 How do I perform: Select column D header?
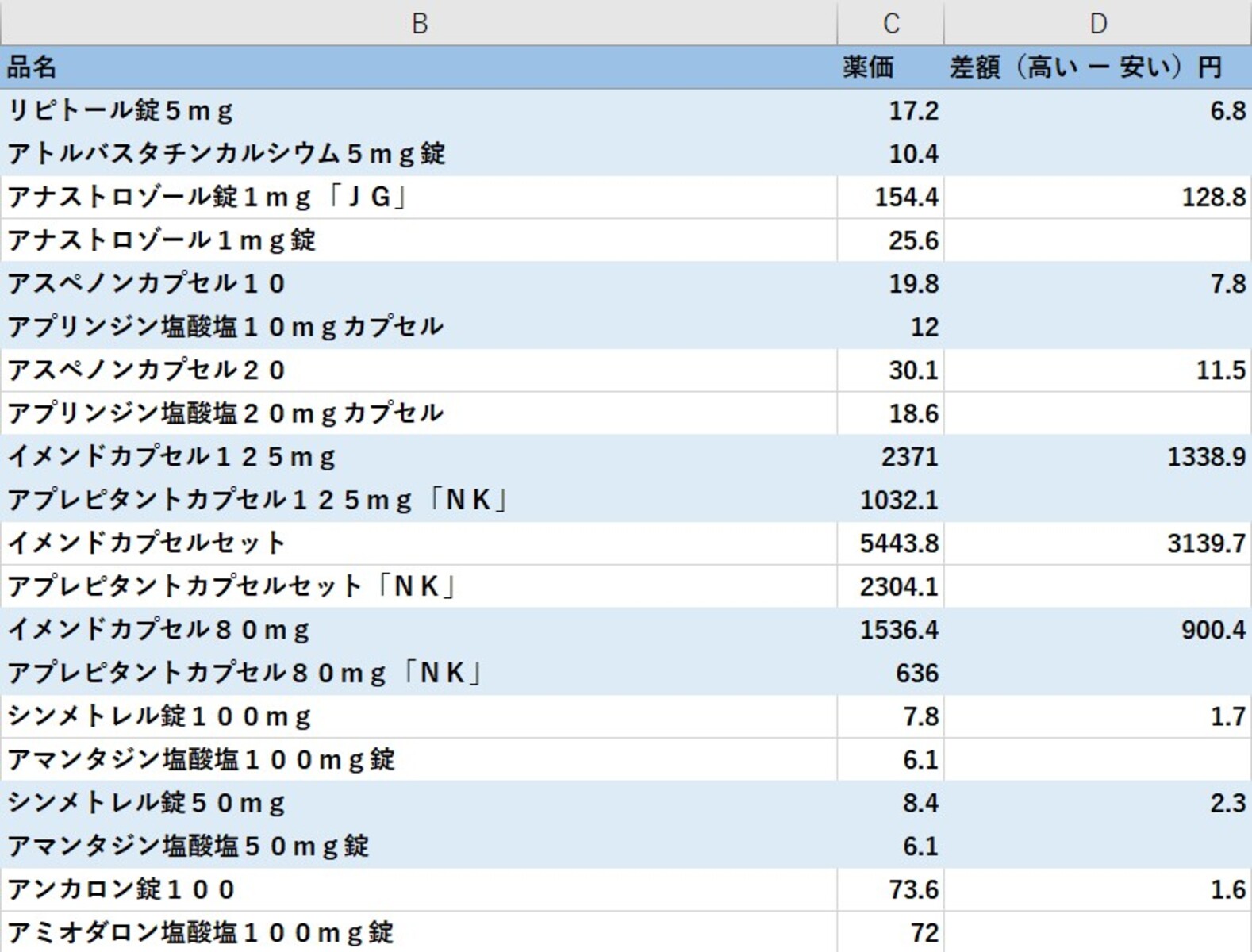point(1098,23)
